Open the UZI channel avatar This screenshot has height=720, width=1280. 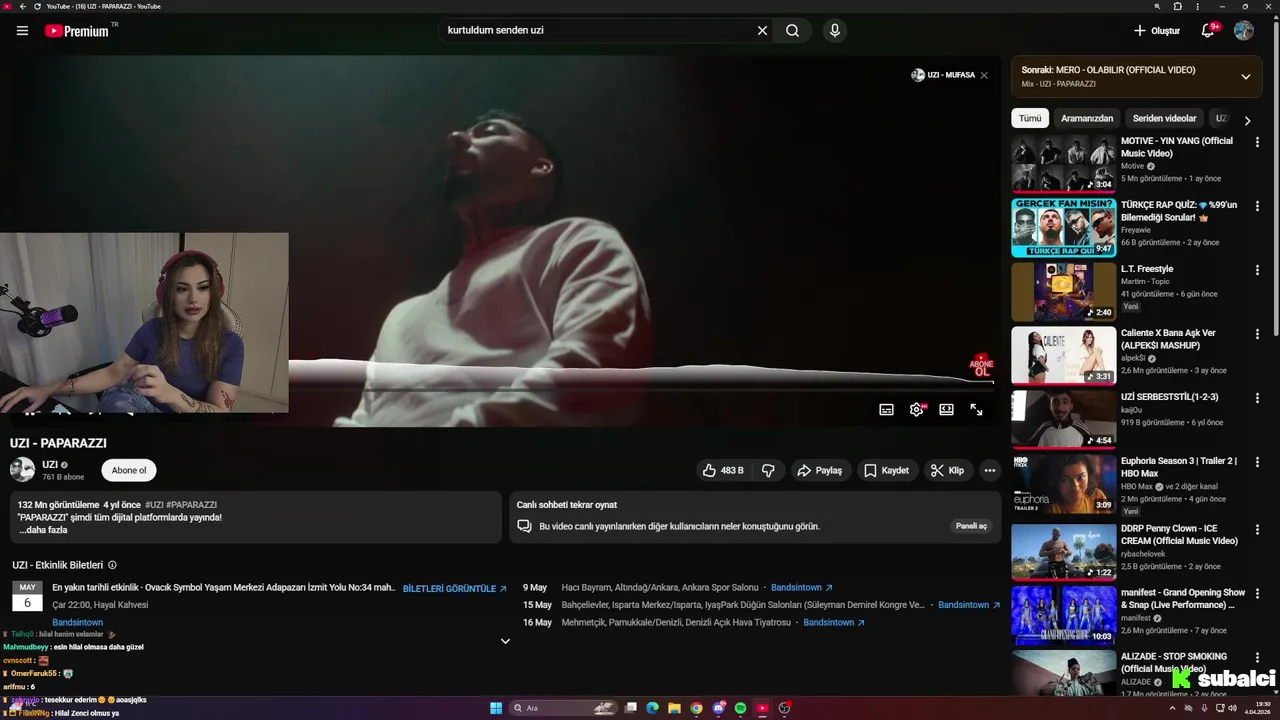22,469
